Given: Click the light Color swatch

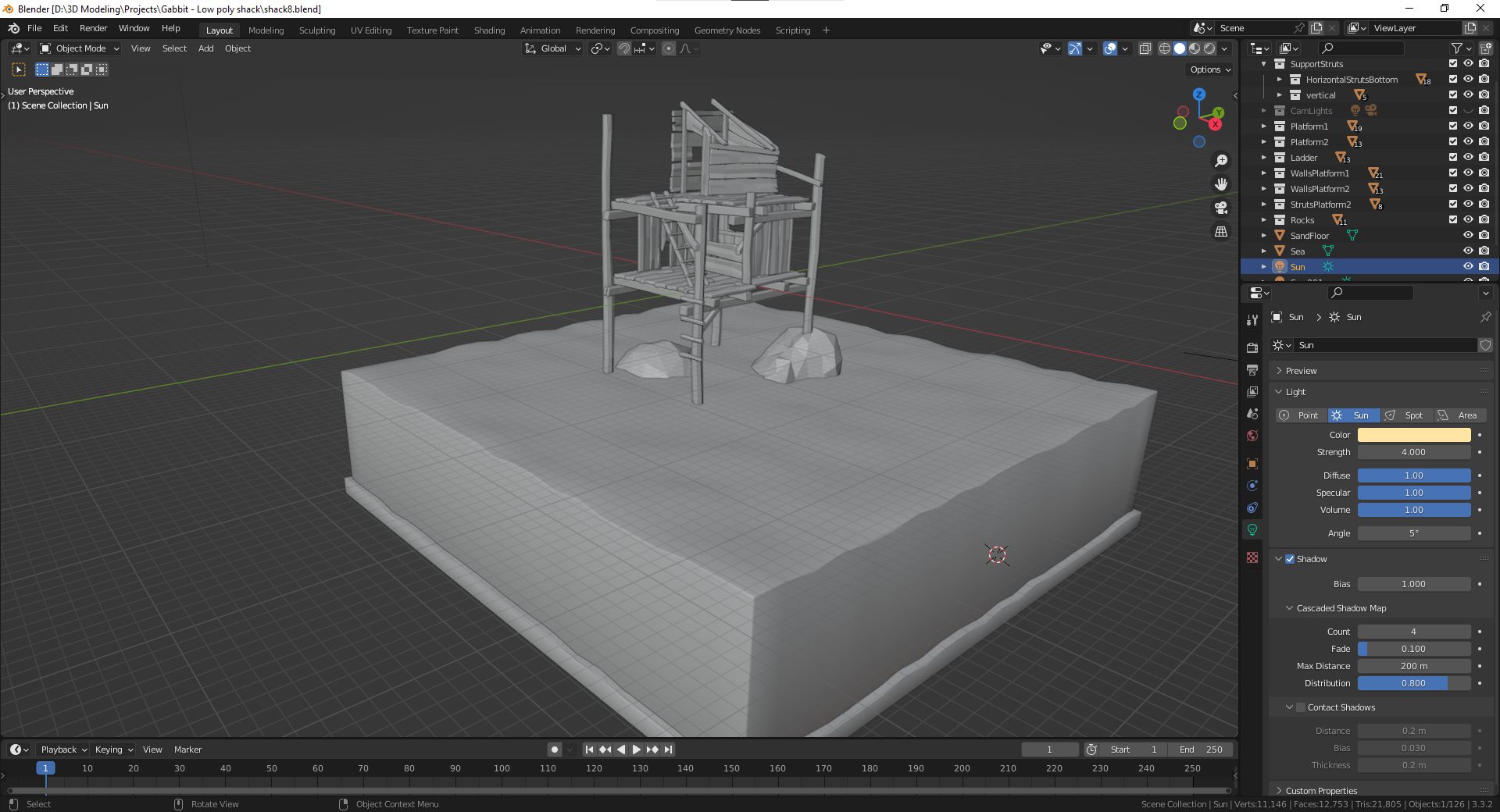Looking at the screenshot, I should point(1413,435).
